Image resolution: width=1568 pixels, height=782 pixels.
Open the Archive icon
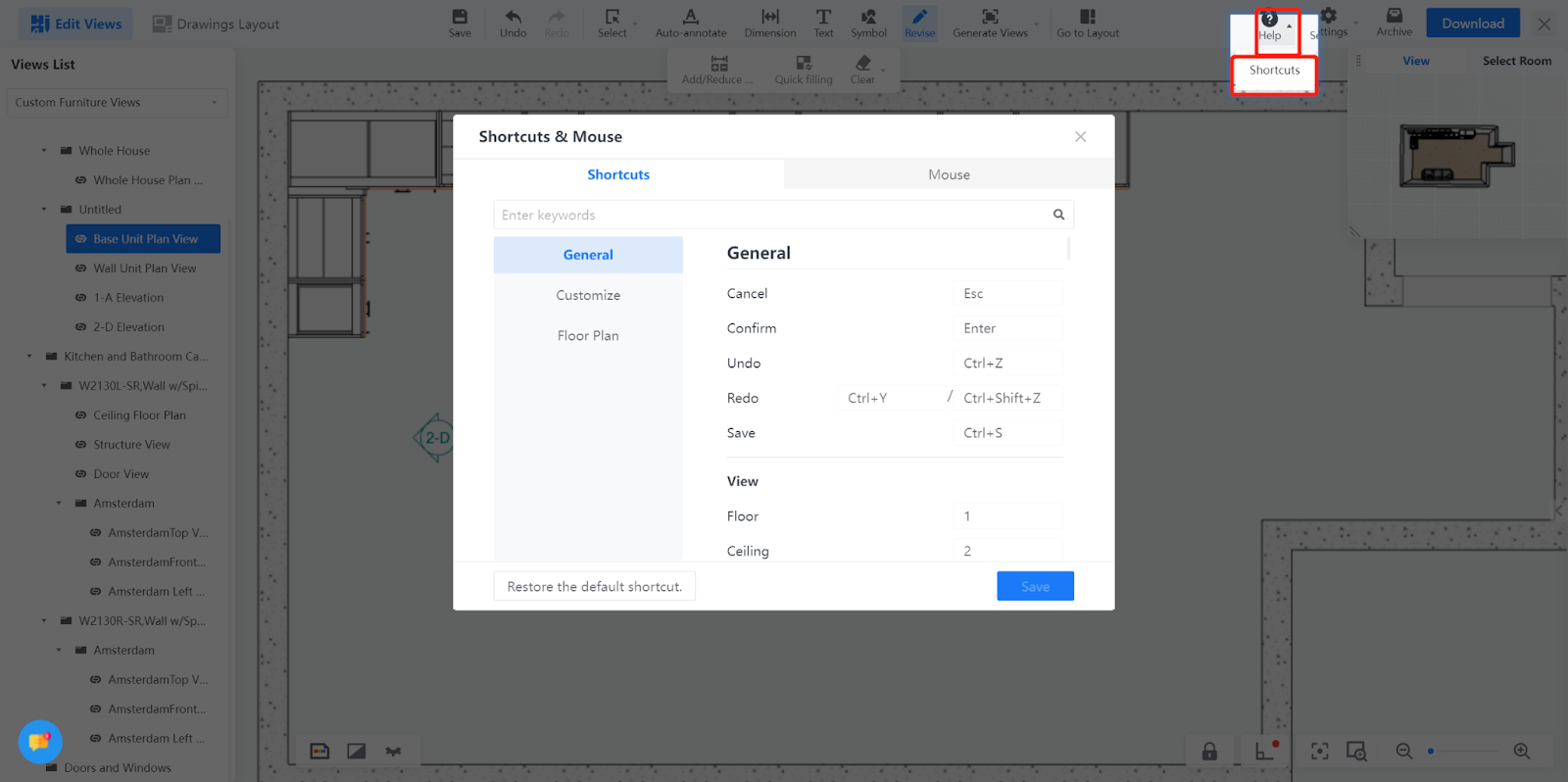pyautogui.click(x=1394, y=17)
